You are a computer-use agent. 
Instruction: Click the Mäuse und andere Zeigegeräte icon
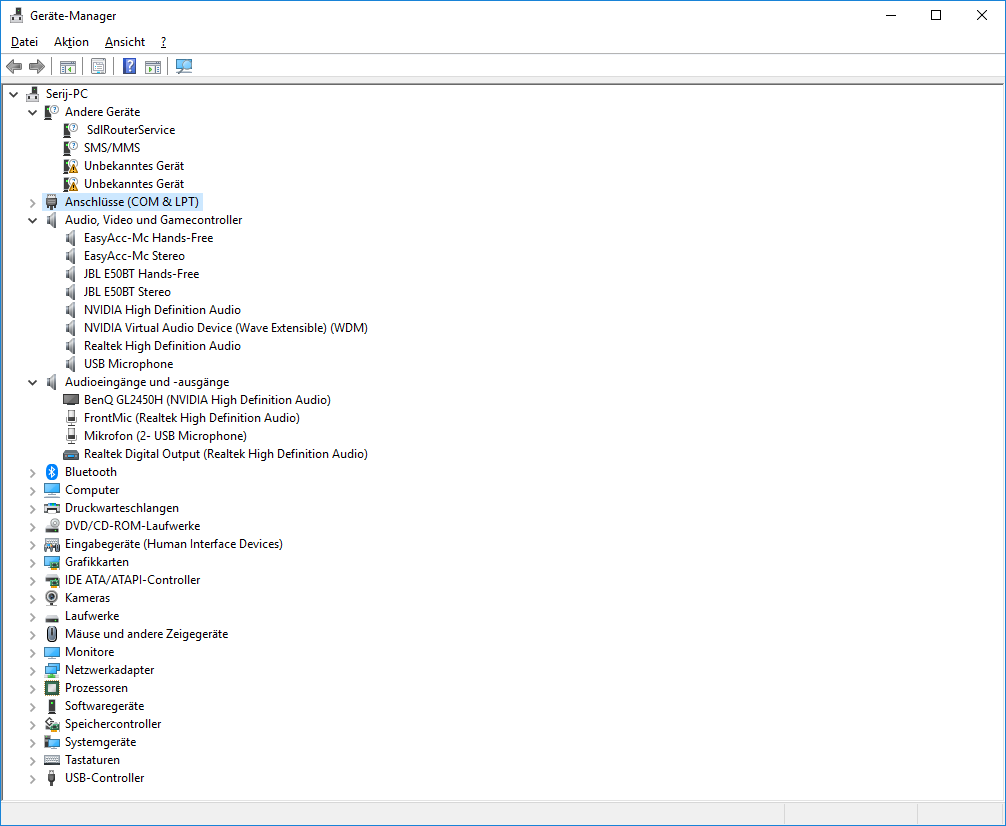tap(52, 634)
